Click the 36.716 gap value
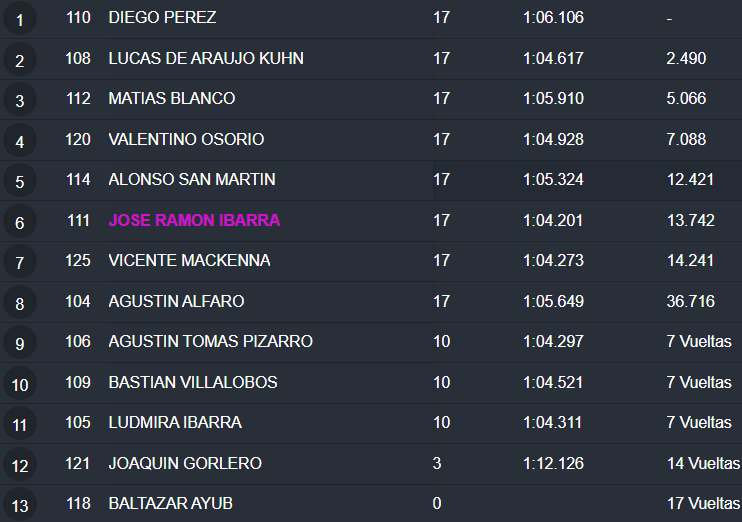 point(690,302)
